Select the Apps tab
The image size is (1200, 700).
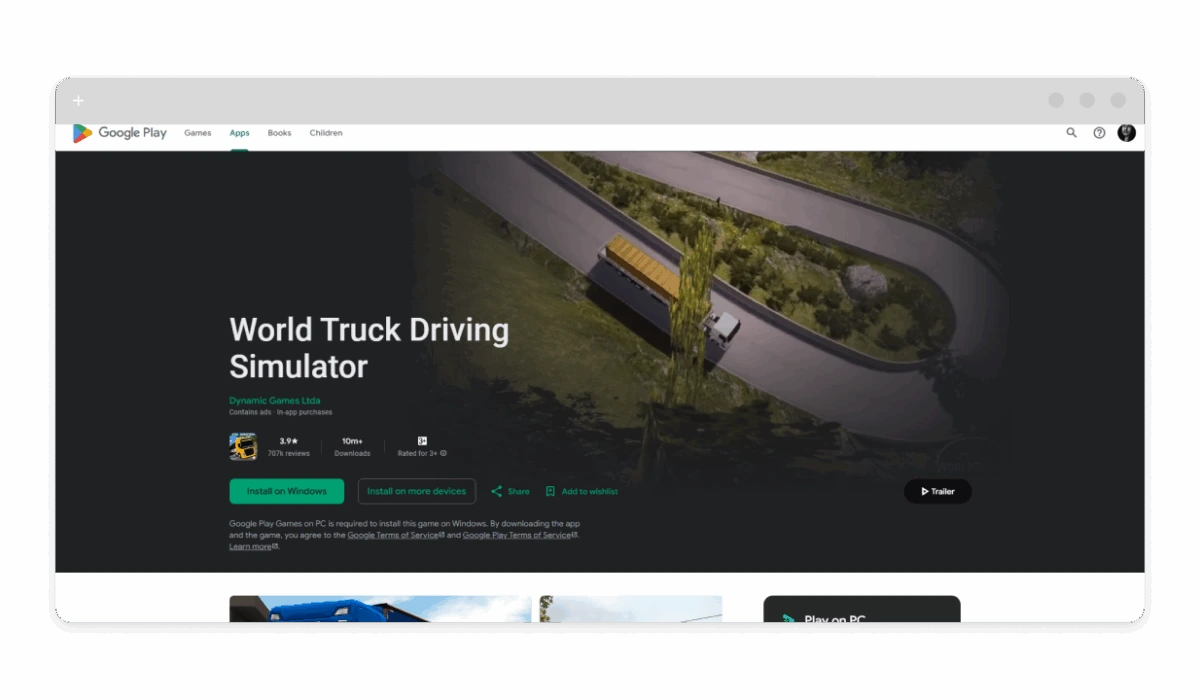pos(239,133)
